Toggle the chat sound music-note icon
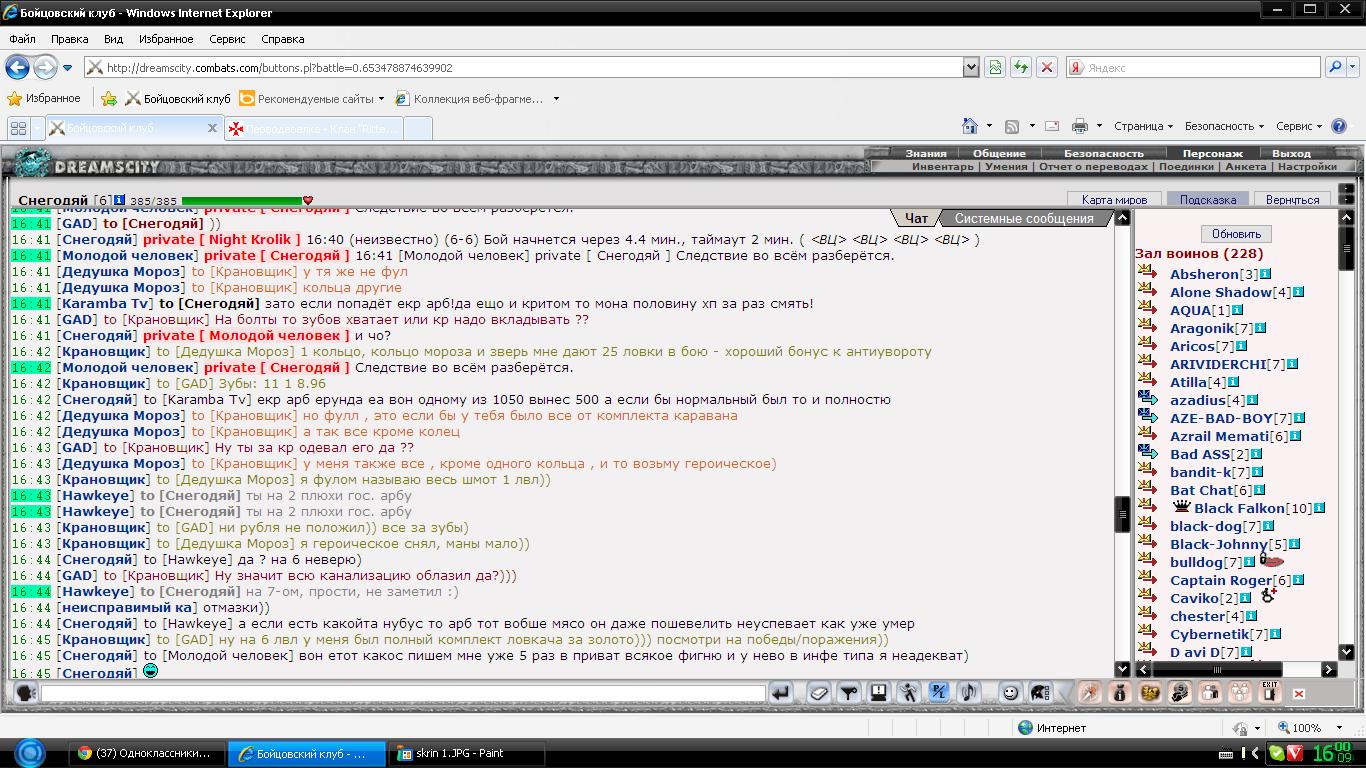Viewport: 1366px width, 768px height. point(969,692)
